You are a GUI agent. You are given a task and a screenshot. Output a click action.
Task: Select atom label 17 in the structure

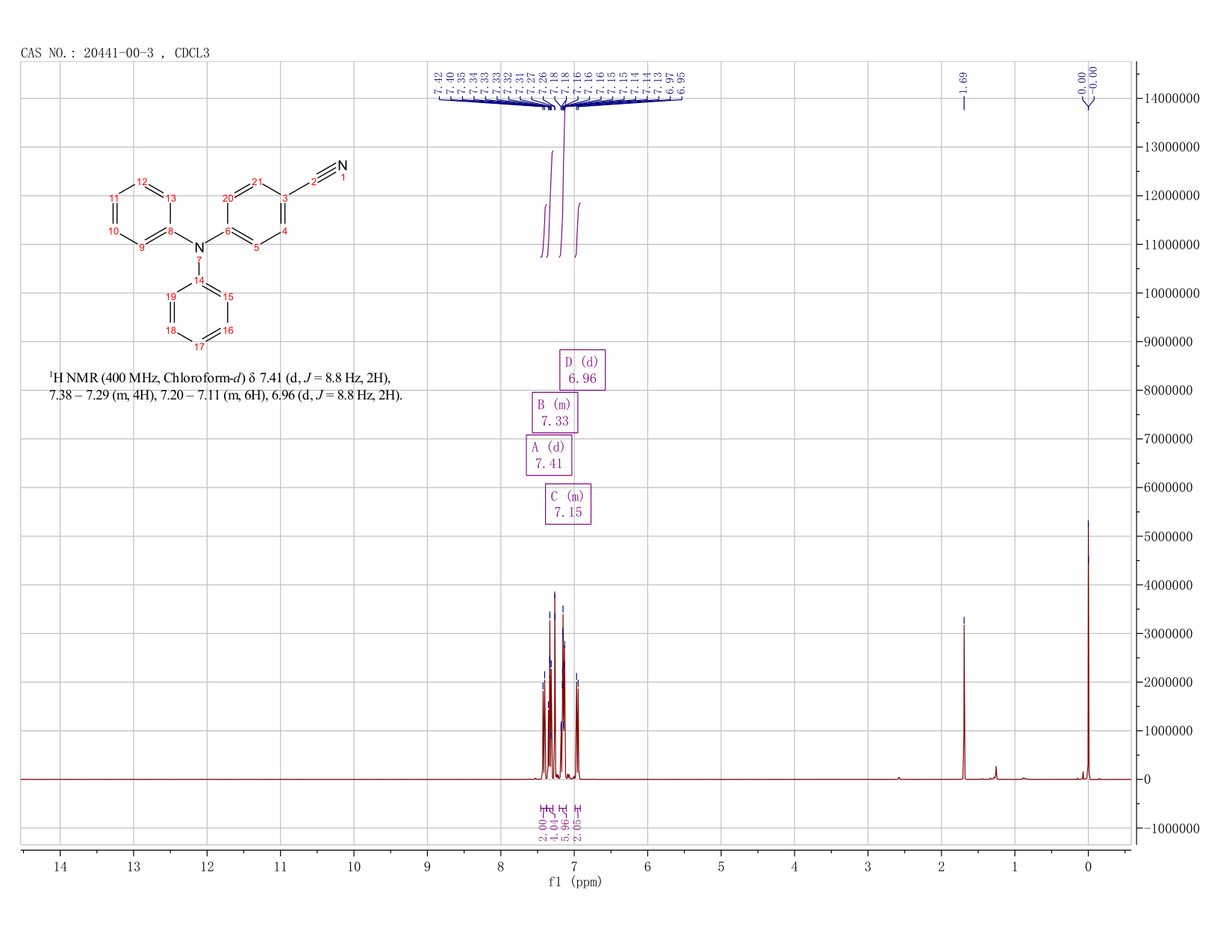pyautogui.click(x=199, y=346)
